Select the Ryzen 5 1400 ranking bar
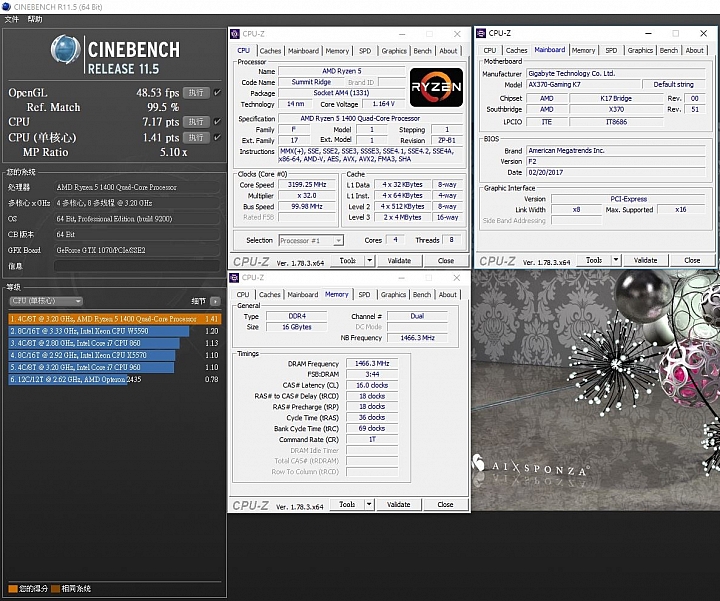The width and height of the screenshot is (720, 601). [115, 319]
